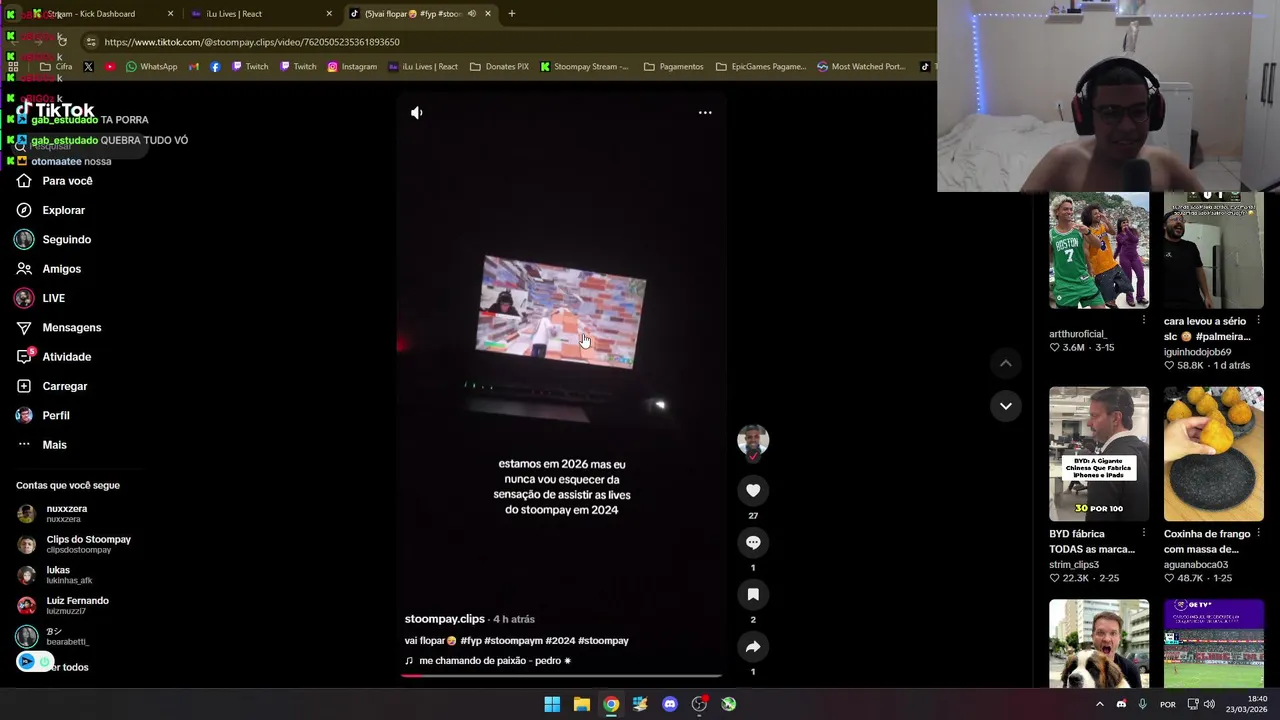The width and height of the screenshot is (1280, 720).
Task: Like the video with the heart icon
Action: (753, 490)
